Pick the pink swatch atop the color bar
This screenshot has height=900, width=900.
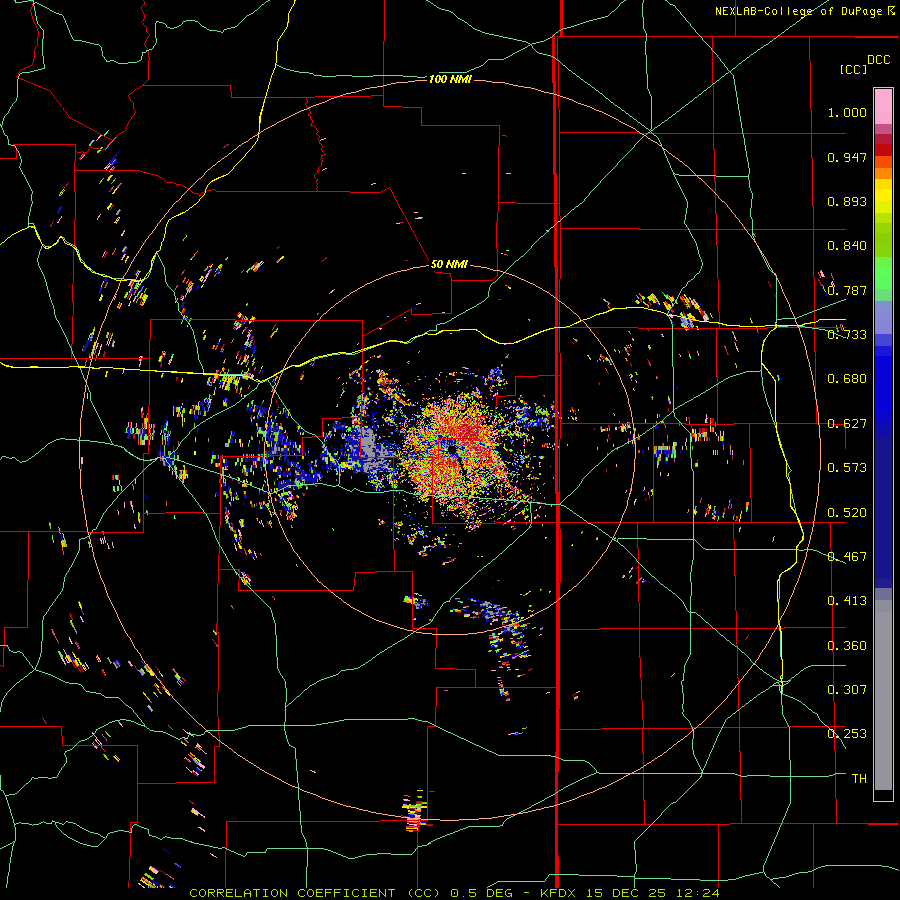tap(883, 106)
